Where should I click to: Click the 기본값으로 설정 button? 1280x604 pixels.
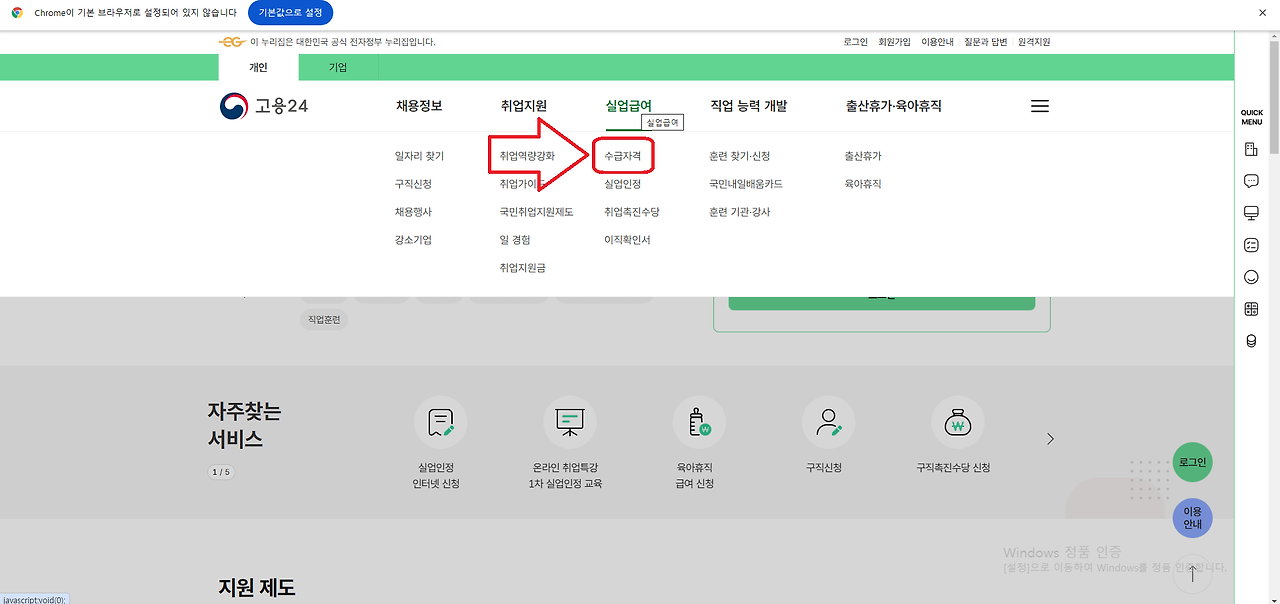coord(290,12)
